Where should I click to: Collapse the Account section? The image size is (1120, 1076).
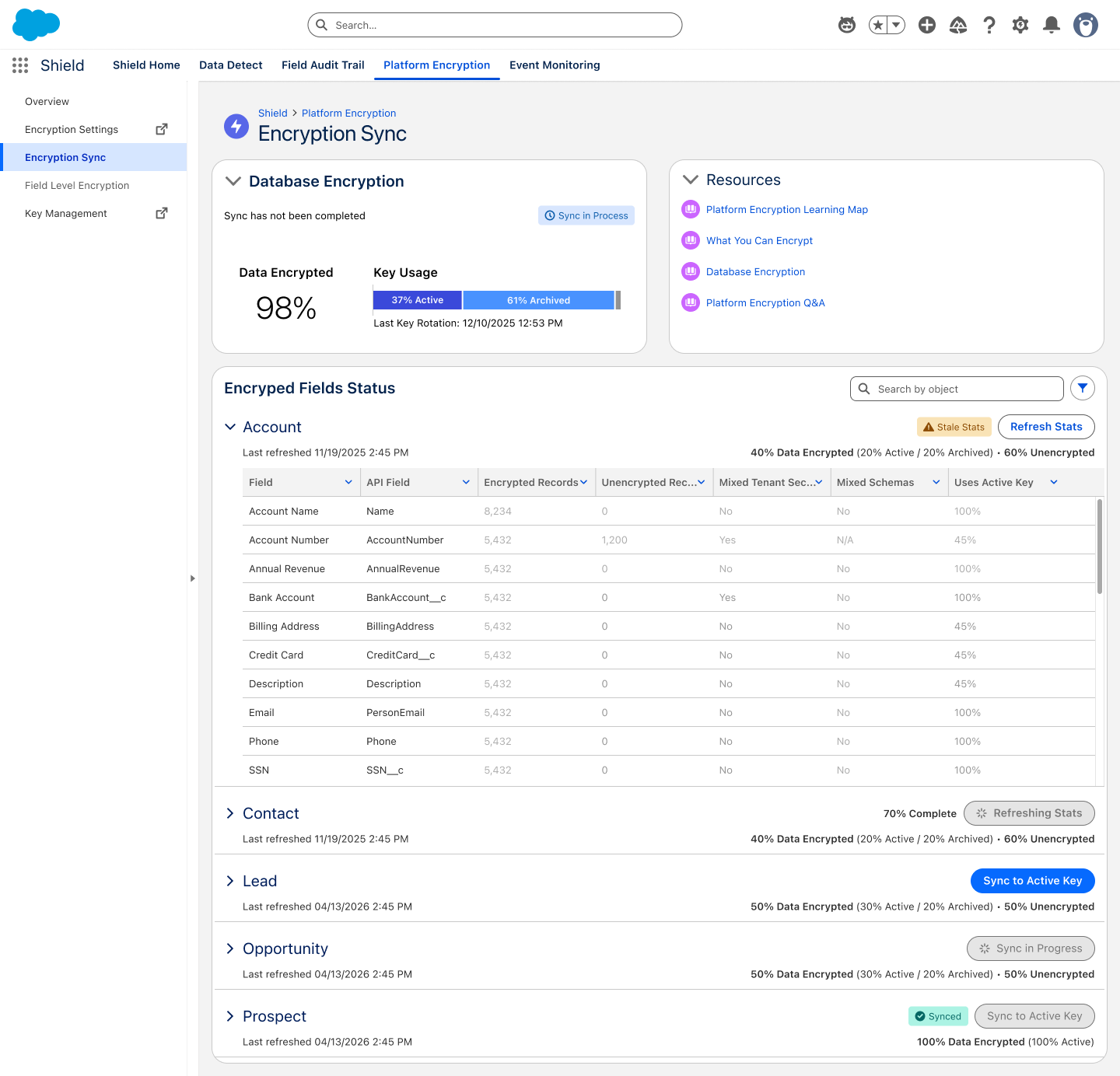(x=230, y=427)
